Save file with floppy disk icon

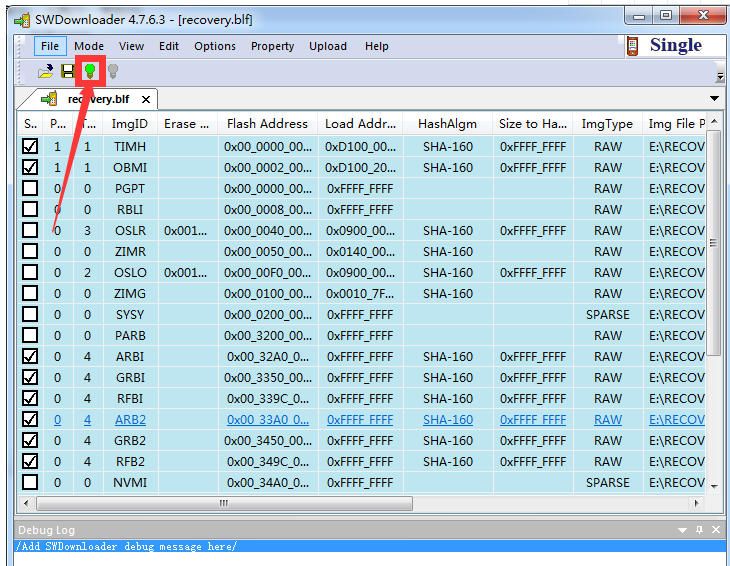[68, 71]
